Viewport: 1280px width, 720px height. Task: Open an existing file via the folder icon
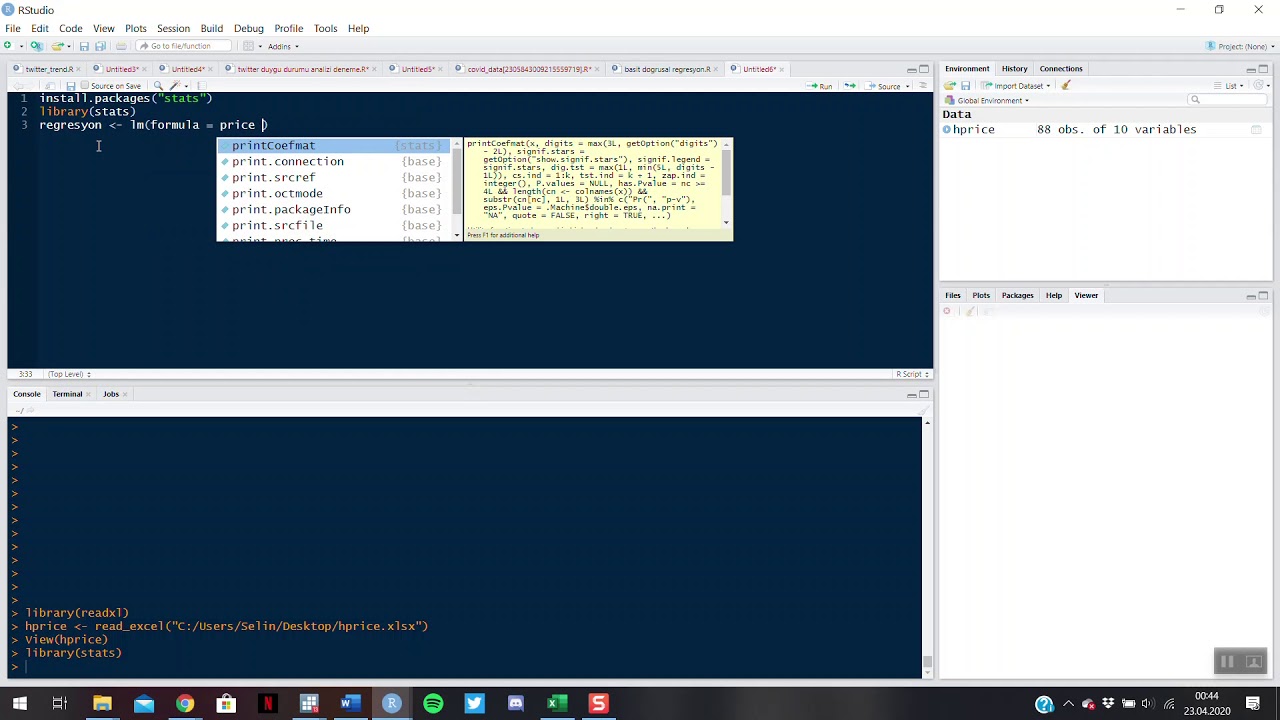[58, 46]
